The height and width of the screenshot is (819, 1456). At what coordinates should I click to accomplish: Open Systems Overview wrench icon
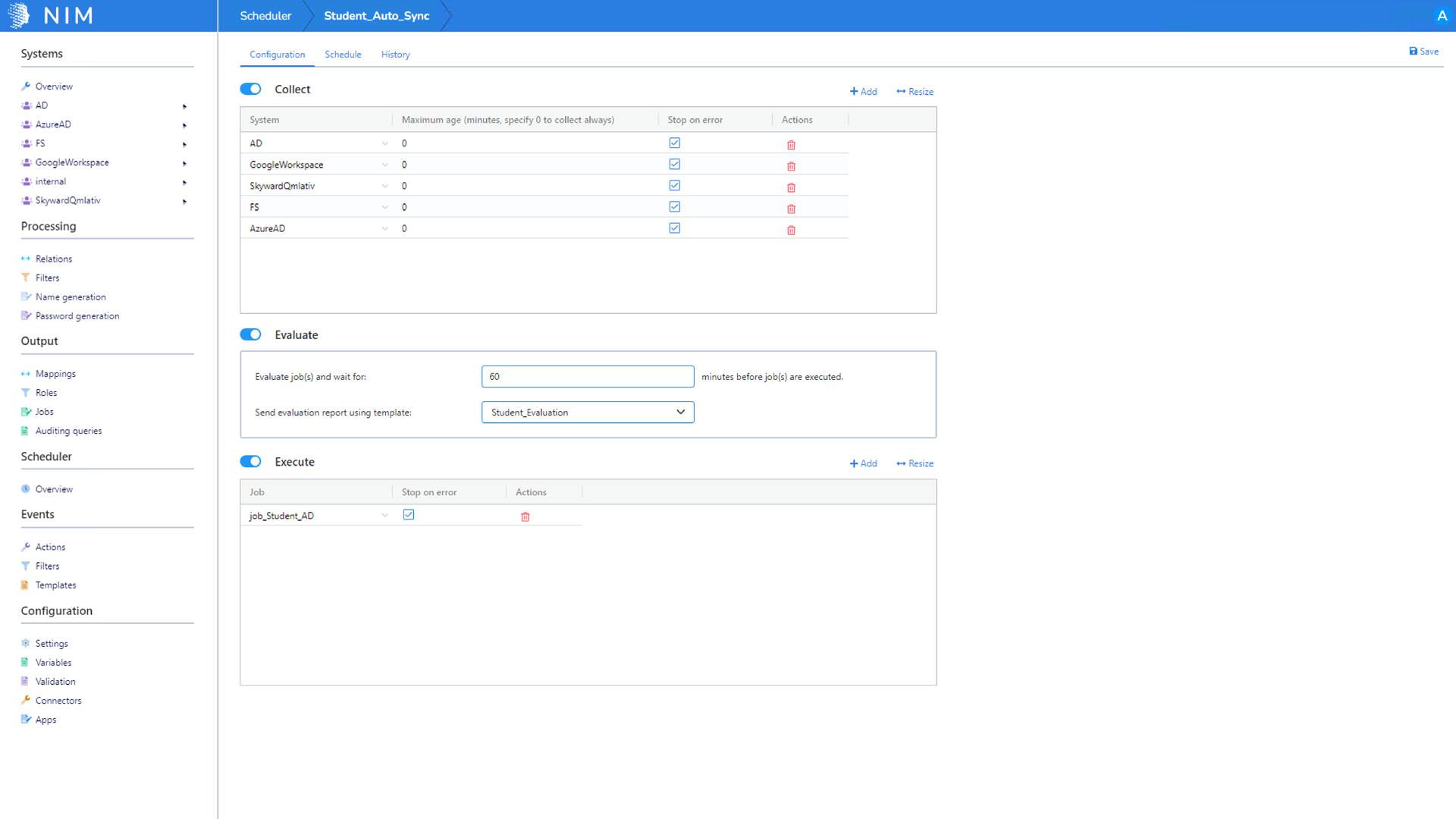pos(26,86)
